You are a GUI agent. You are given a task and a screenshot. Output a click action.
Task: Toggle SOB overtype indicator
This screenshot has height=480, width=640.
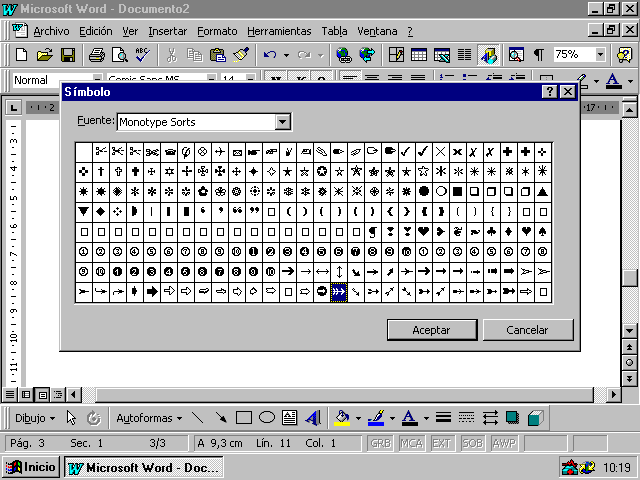[x=473, y=443]
